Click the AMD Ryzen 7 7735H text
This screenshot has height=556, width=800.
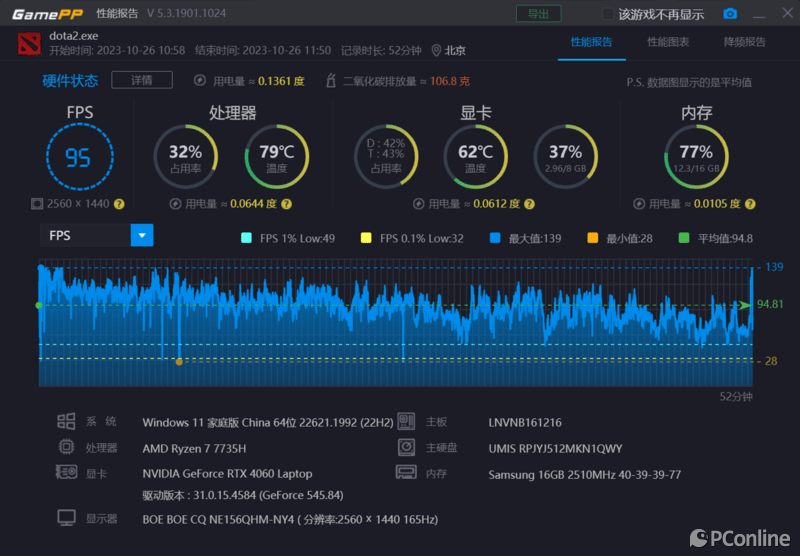coord(194,448)
